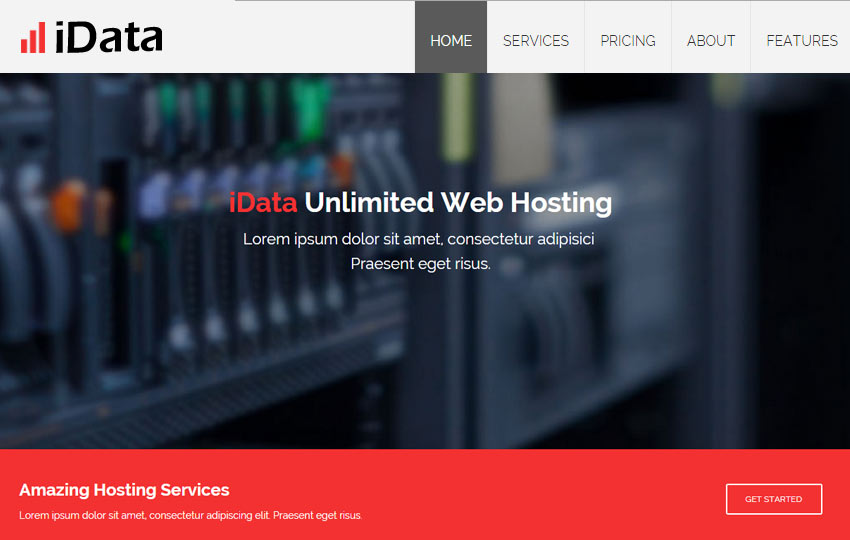Viewport: 850px width, 540px height.
Task: Click empty header space between logo and HOME
Action: [290, 40]
